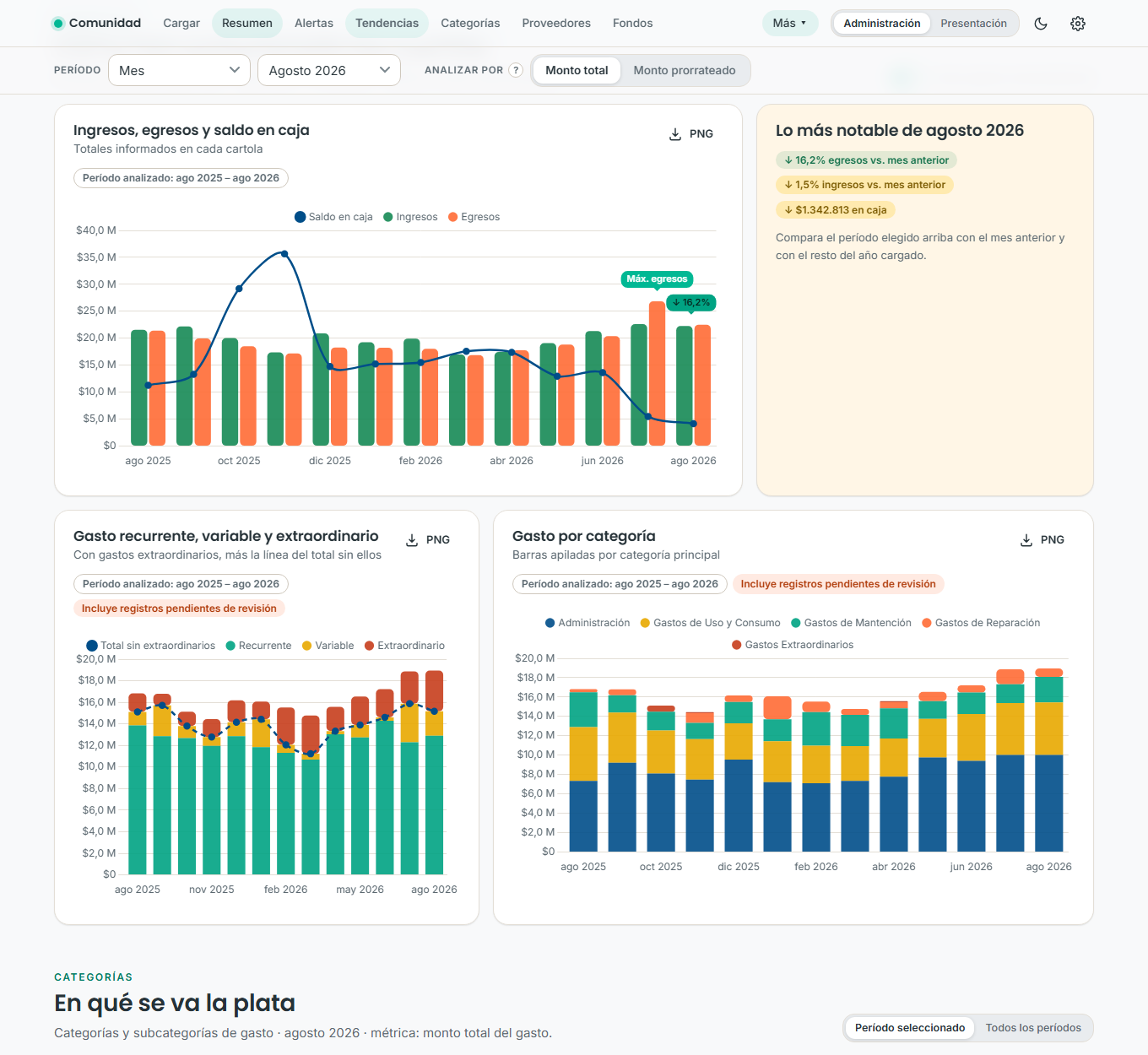The width and height of the screenshot is (1148, 1055).
Task: Open the Agosto 2026 month dropdown
Action: point(329,70)
